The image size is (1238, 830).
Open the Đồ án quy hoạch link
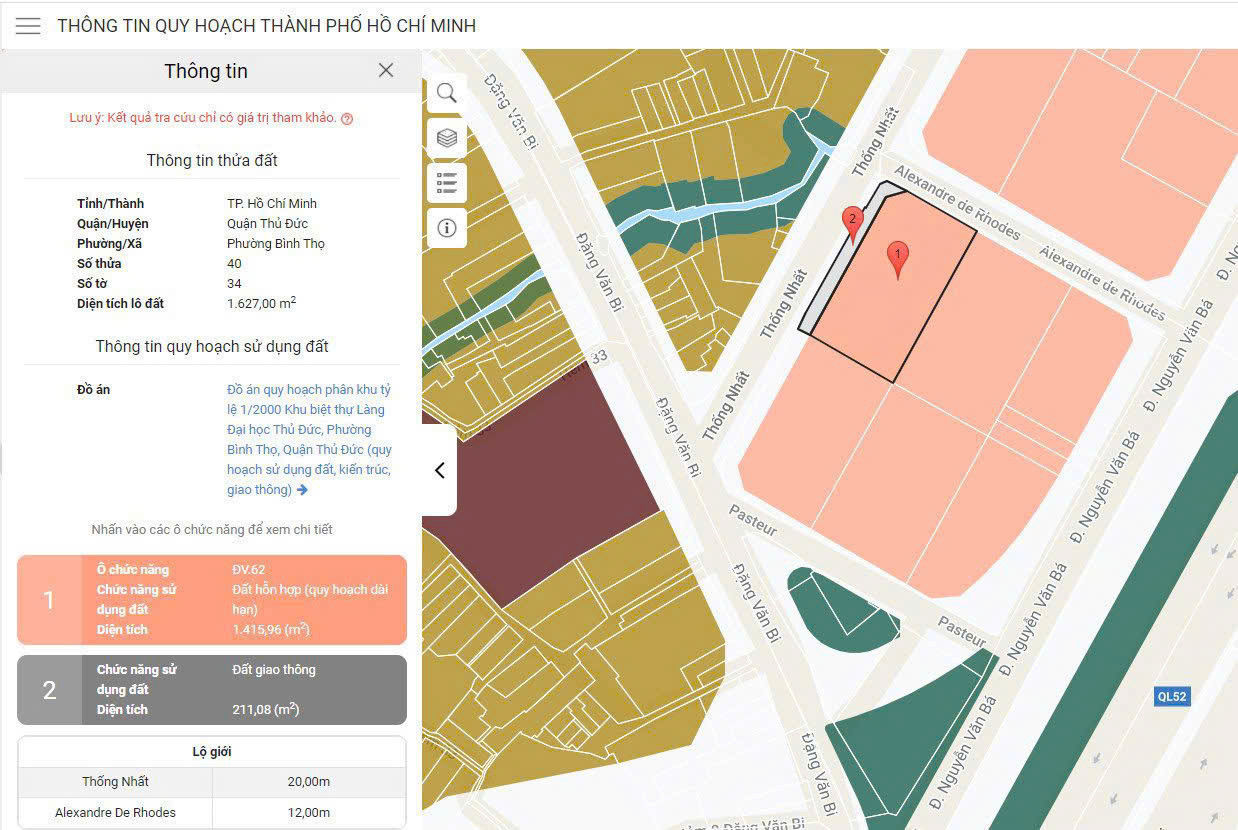[309, 439]
